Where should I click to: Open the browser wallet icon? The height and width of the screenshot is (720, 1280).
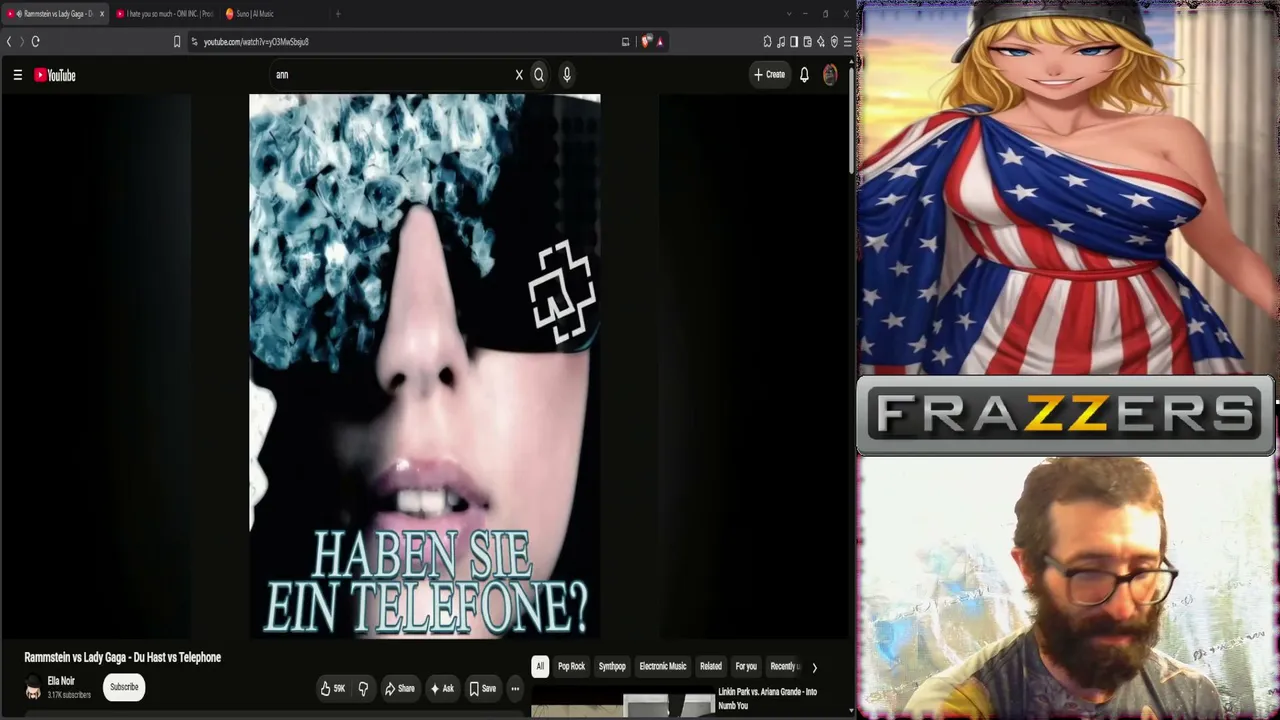point(807,41)
